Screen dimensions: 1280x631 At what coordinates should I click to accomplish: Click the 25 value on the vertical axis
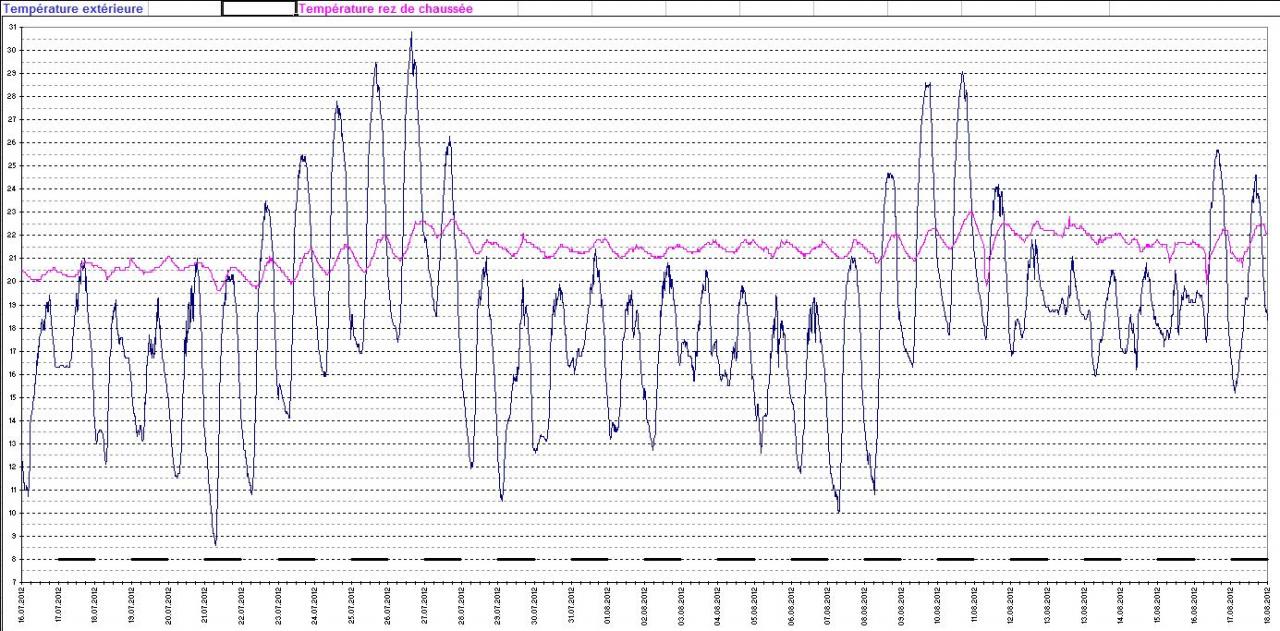(x=12, y=166)
